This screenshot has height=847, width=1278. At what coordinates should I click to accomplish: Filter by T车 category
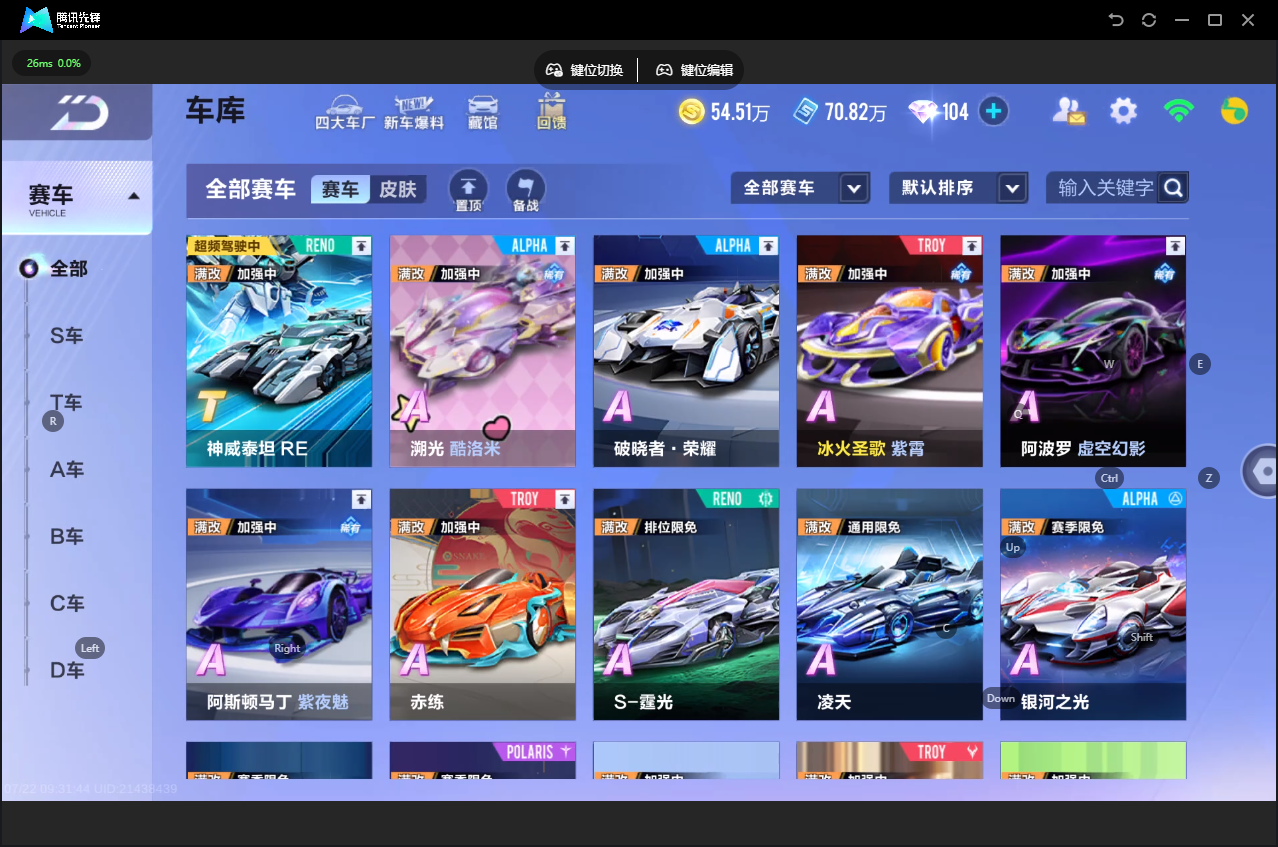point(66,403)
